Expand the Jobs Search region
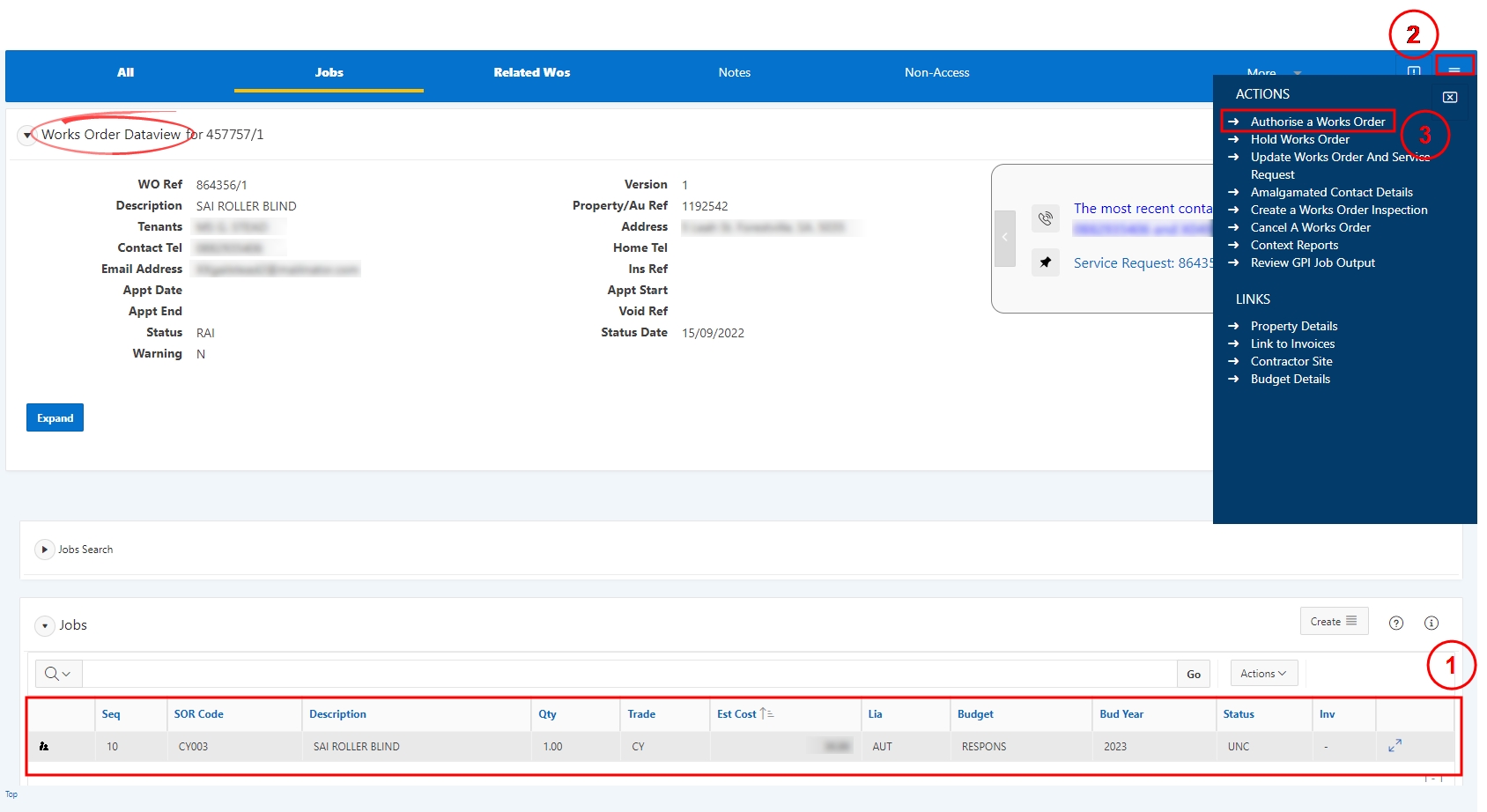Viewport: 1487px width, 812px height. click(x=44, y=550)
